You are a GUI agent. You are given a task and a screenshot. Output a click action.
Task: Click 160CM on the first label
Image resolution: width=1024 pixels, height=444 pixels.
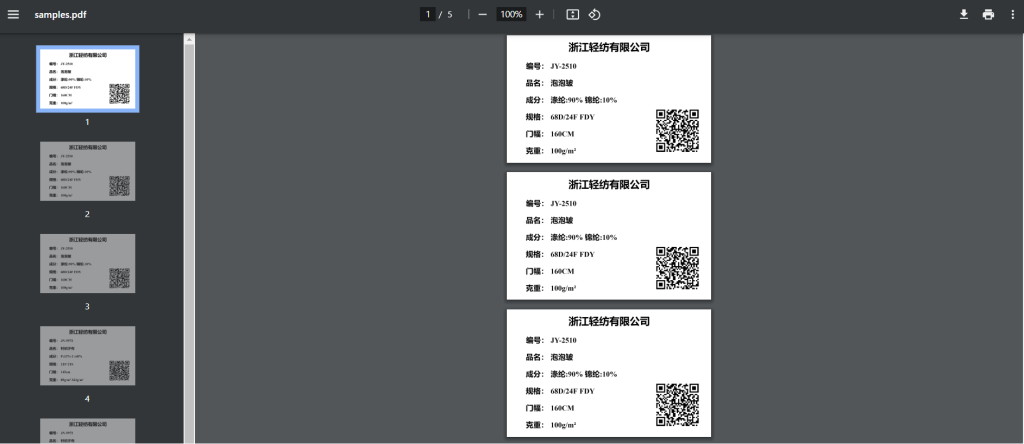[562, 134]
